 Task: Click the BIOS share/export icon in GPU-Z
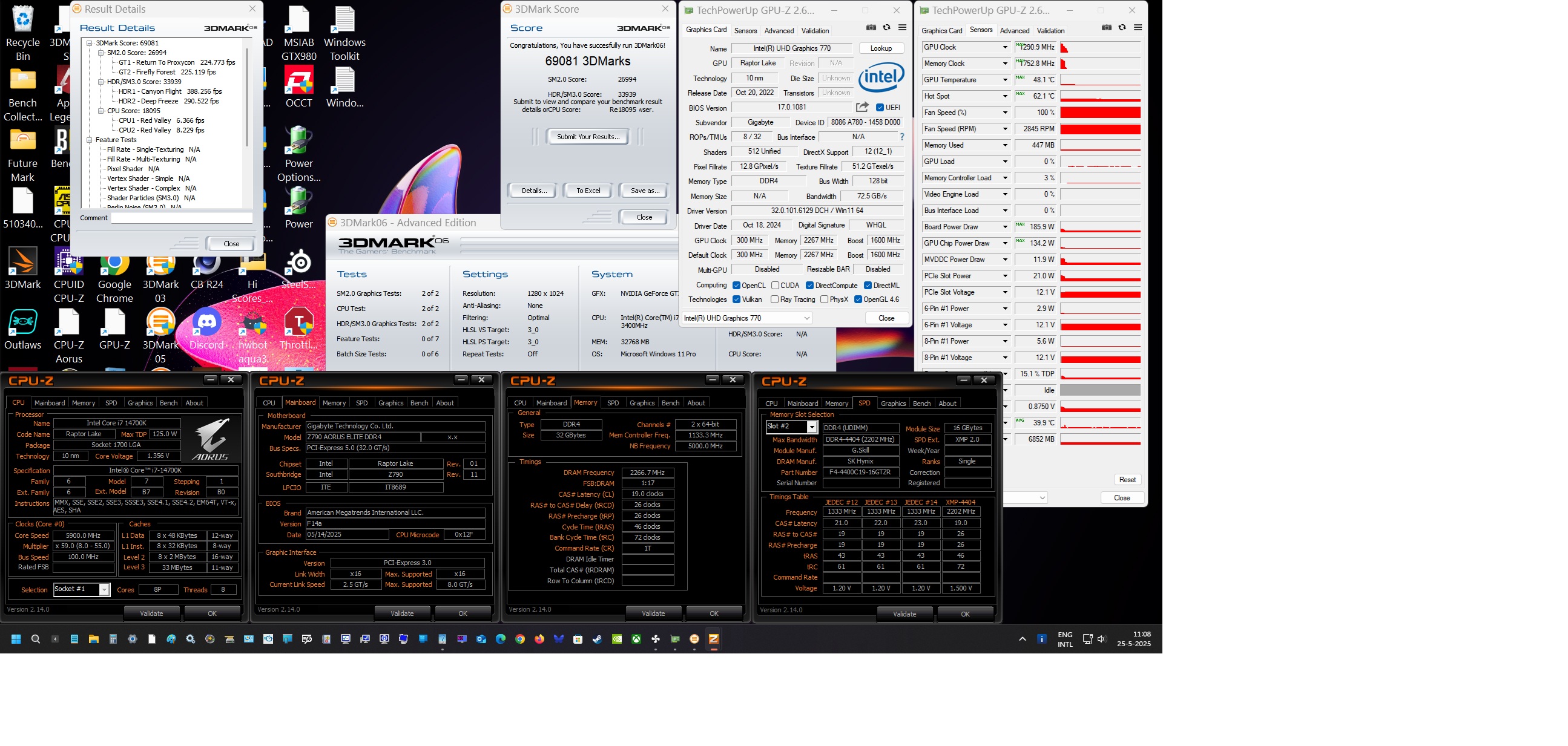(862, 107)
